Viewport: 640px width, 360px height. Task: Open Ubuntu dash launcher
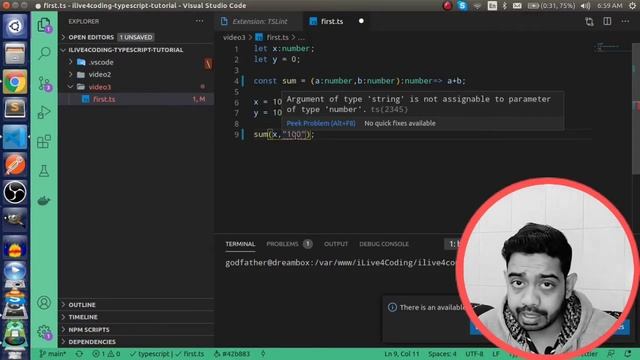pyautogui.click(x=15, y=27)
